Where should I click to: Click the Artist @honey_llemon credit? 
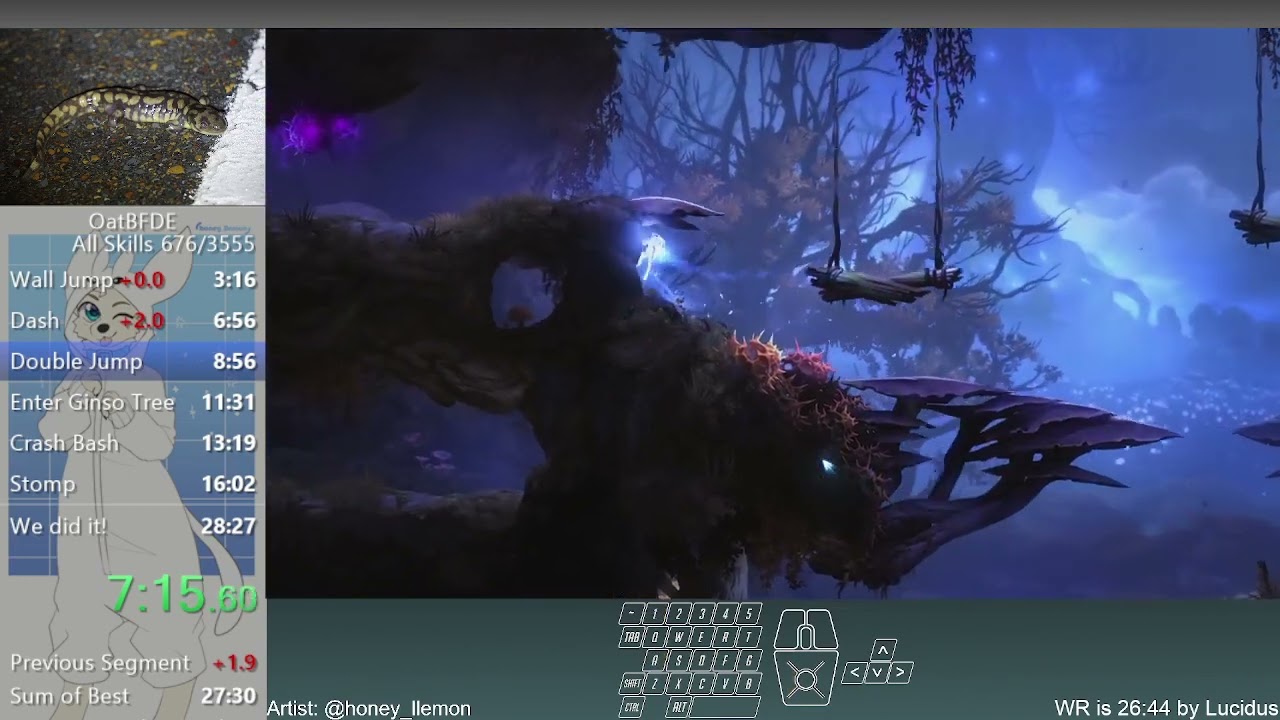(x=368, y=708)
